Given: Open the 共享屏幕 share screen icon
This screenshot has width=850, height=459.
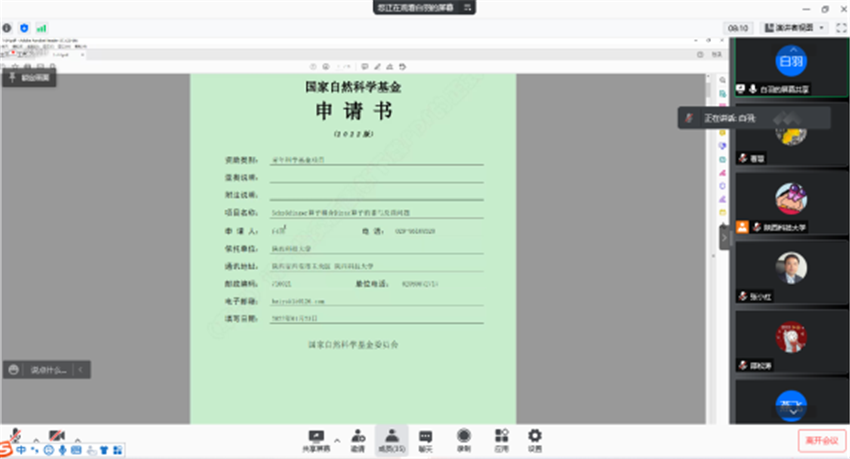Looking at the screenshot, I should coord(316,438).
